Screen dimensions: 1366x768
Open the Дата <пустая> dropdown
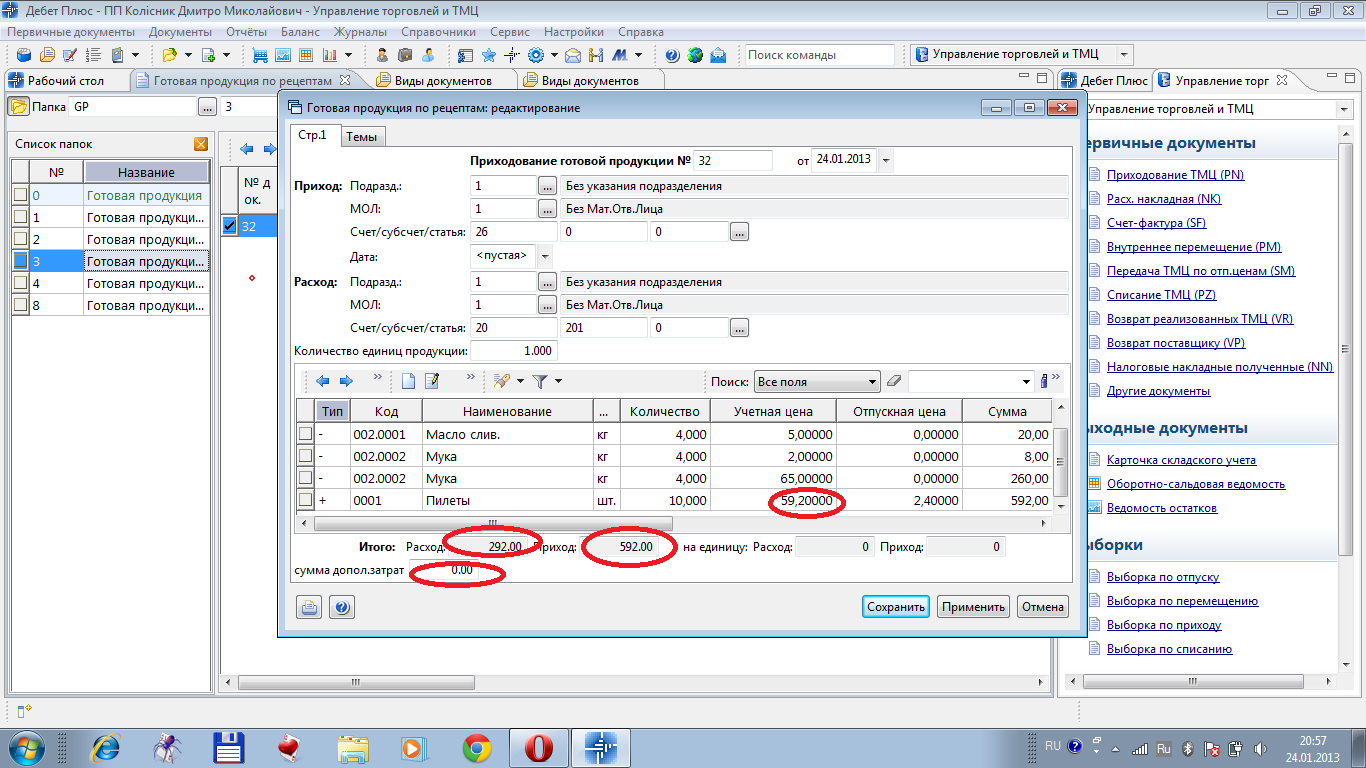coord(545,256)
